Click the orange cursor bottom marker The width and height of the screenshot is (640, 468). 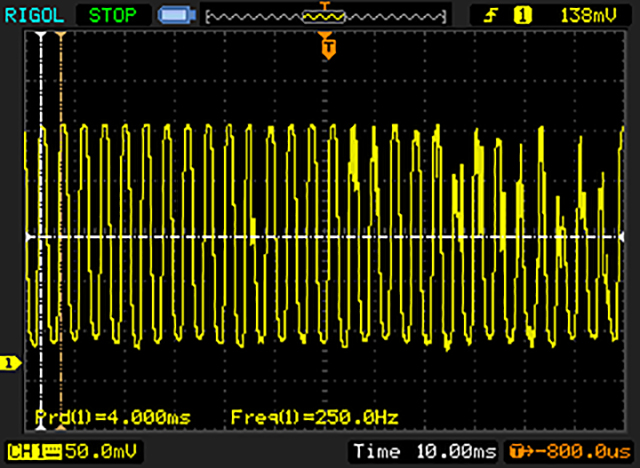tap(61, 428)
